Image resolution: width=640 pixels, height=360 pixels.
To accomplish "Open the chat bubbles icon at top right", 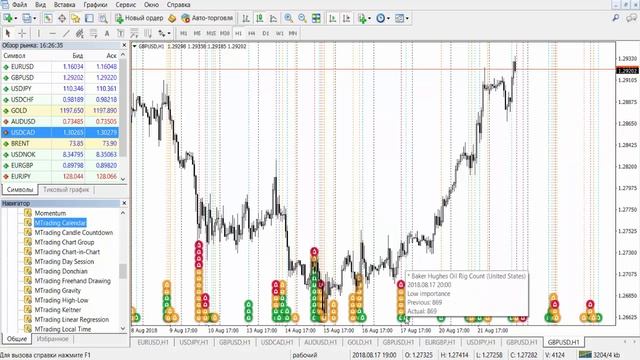I will (x=632, y=18).
